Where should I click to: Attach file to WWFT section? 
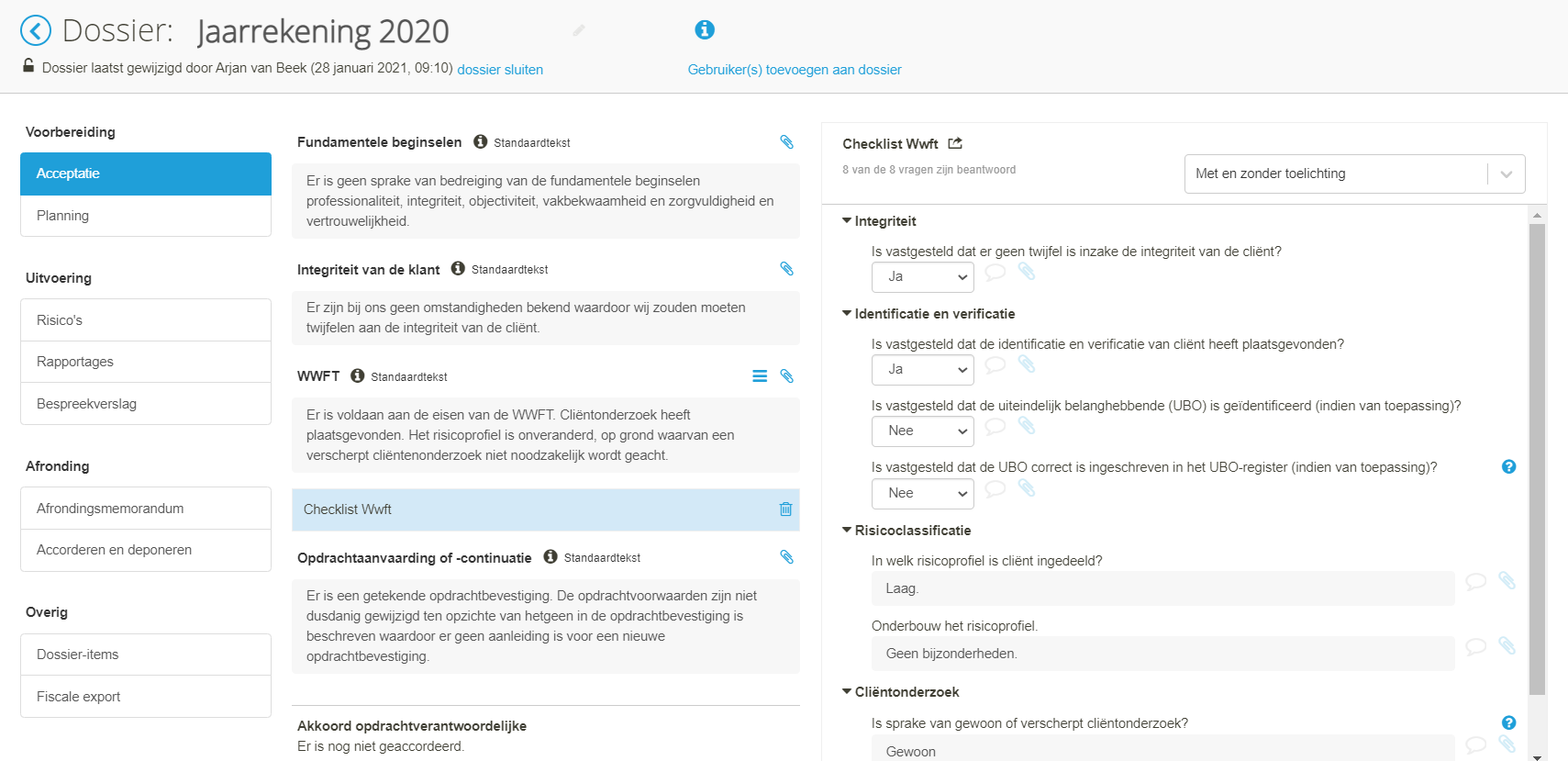[786, 376]
